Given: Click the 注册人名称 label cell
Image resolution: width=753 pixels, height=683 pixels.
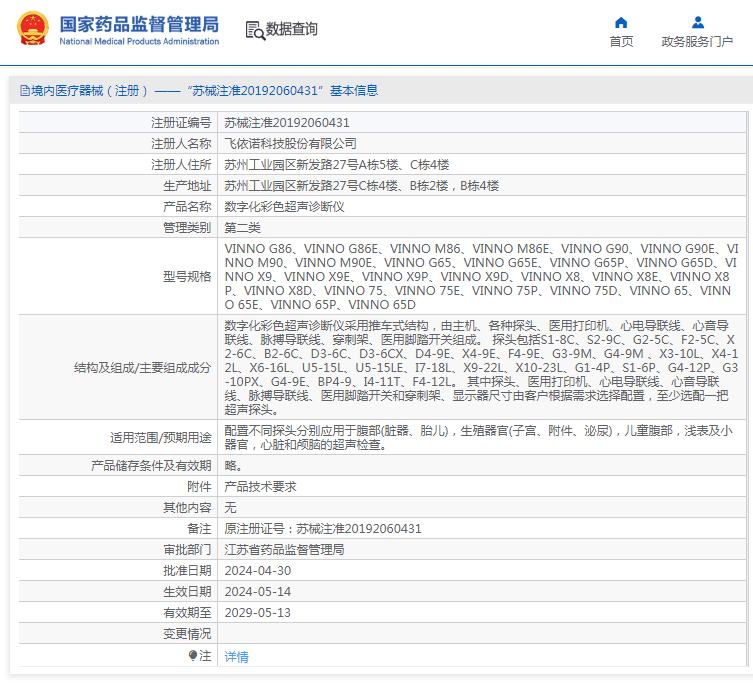Looking at the screenshot, I should pos(118,144).
